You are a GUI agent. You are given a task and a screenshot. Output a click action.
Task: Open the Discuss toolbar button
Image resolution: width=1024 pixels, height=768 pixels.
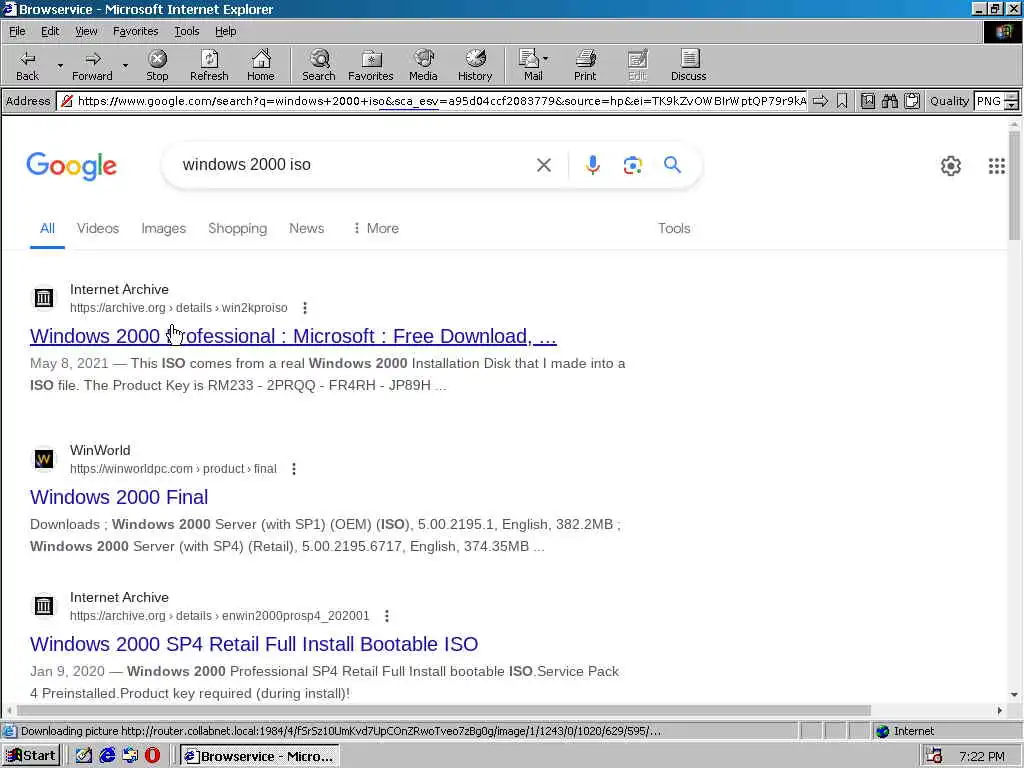688,65
